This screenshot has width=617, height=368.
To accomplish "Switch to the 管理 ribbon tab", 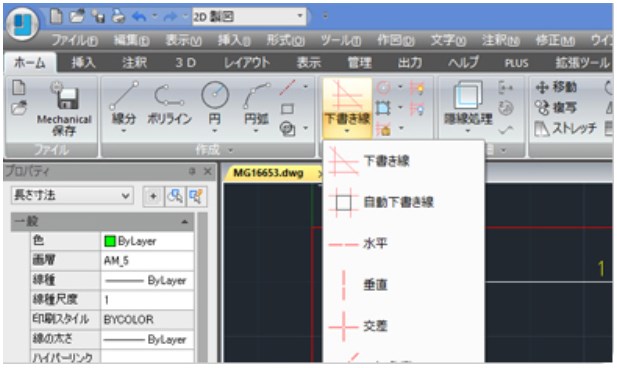I will (359, 63).
